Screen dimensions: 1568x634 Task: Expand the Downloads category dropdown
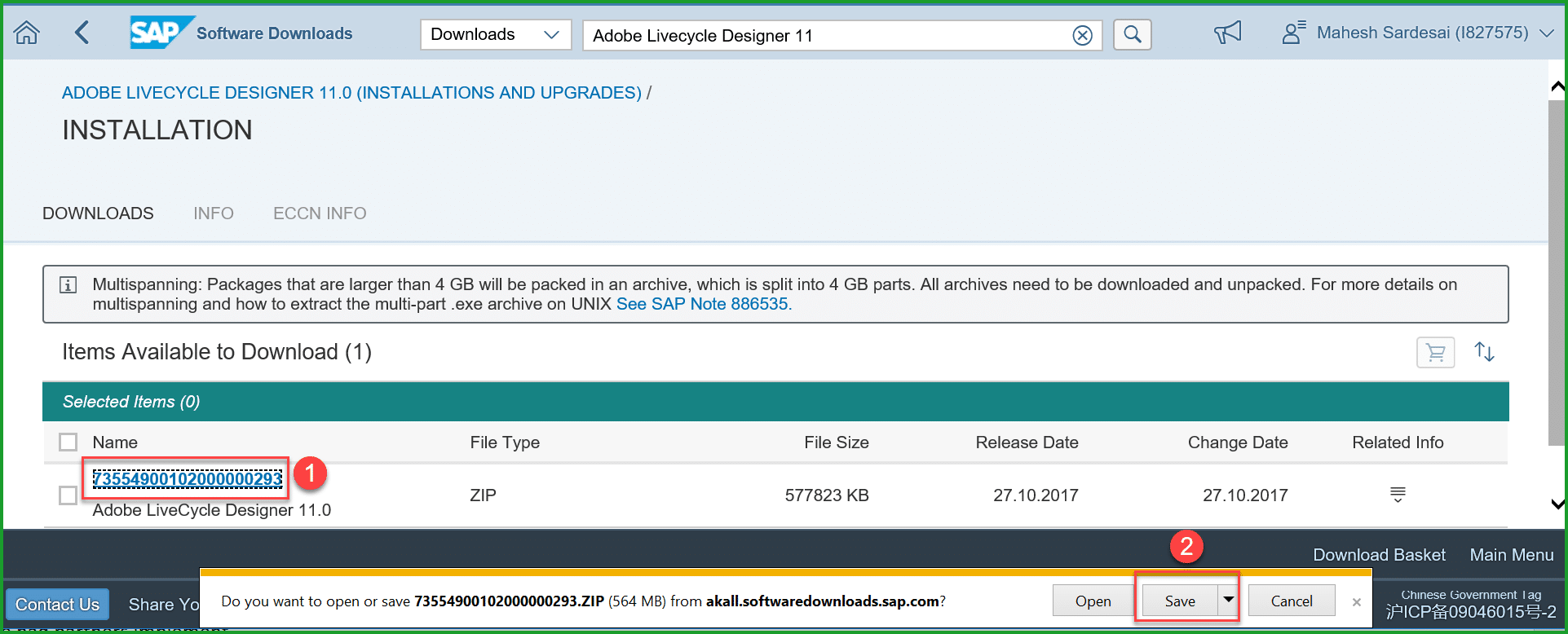click(x=495, y=34)
